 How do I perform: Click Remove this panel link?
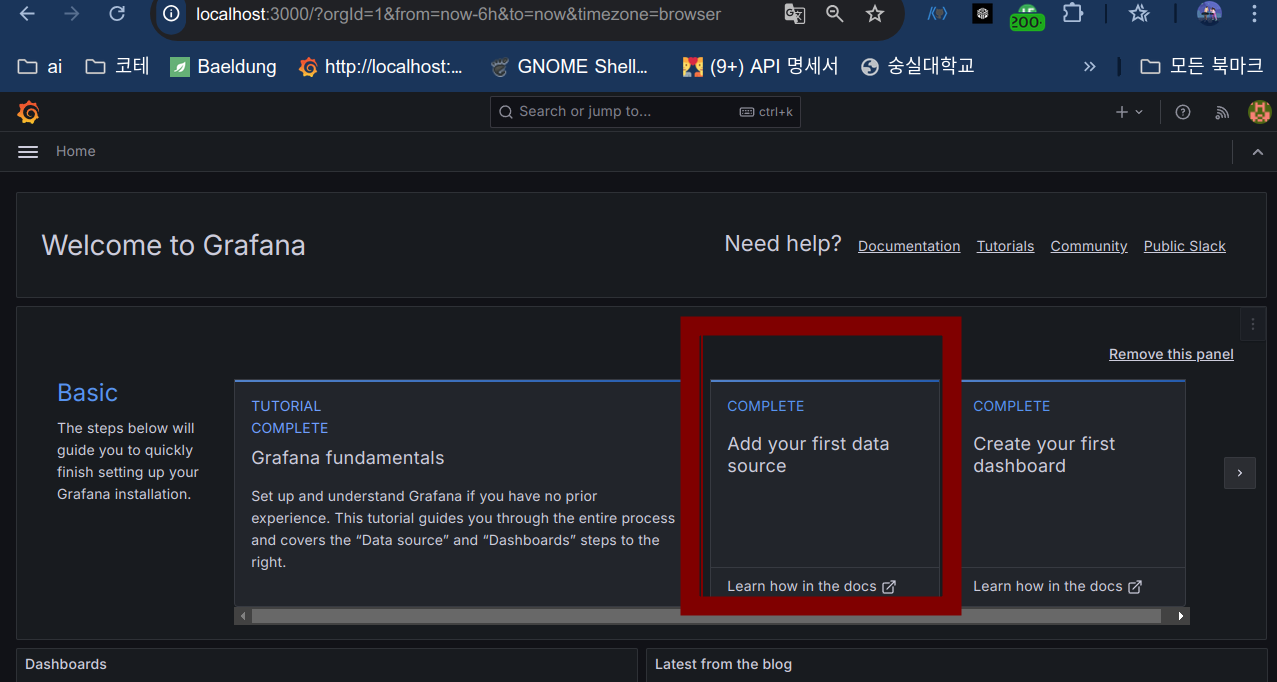1171,354
